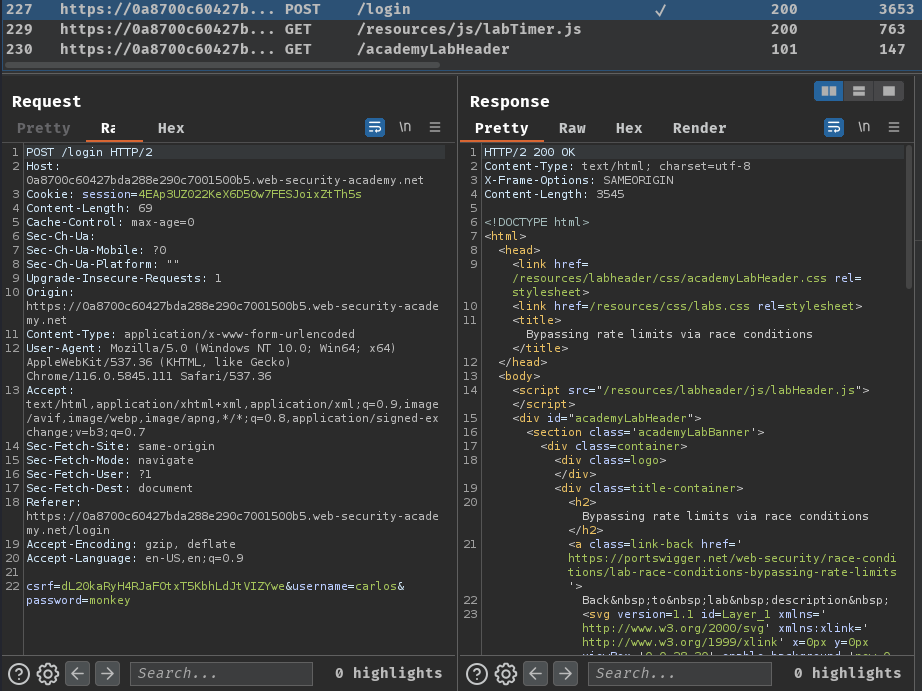This screenshot has width=922, height=691.
Task: Focus the Request search input field
Action: tap(221, 673)
